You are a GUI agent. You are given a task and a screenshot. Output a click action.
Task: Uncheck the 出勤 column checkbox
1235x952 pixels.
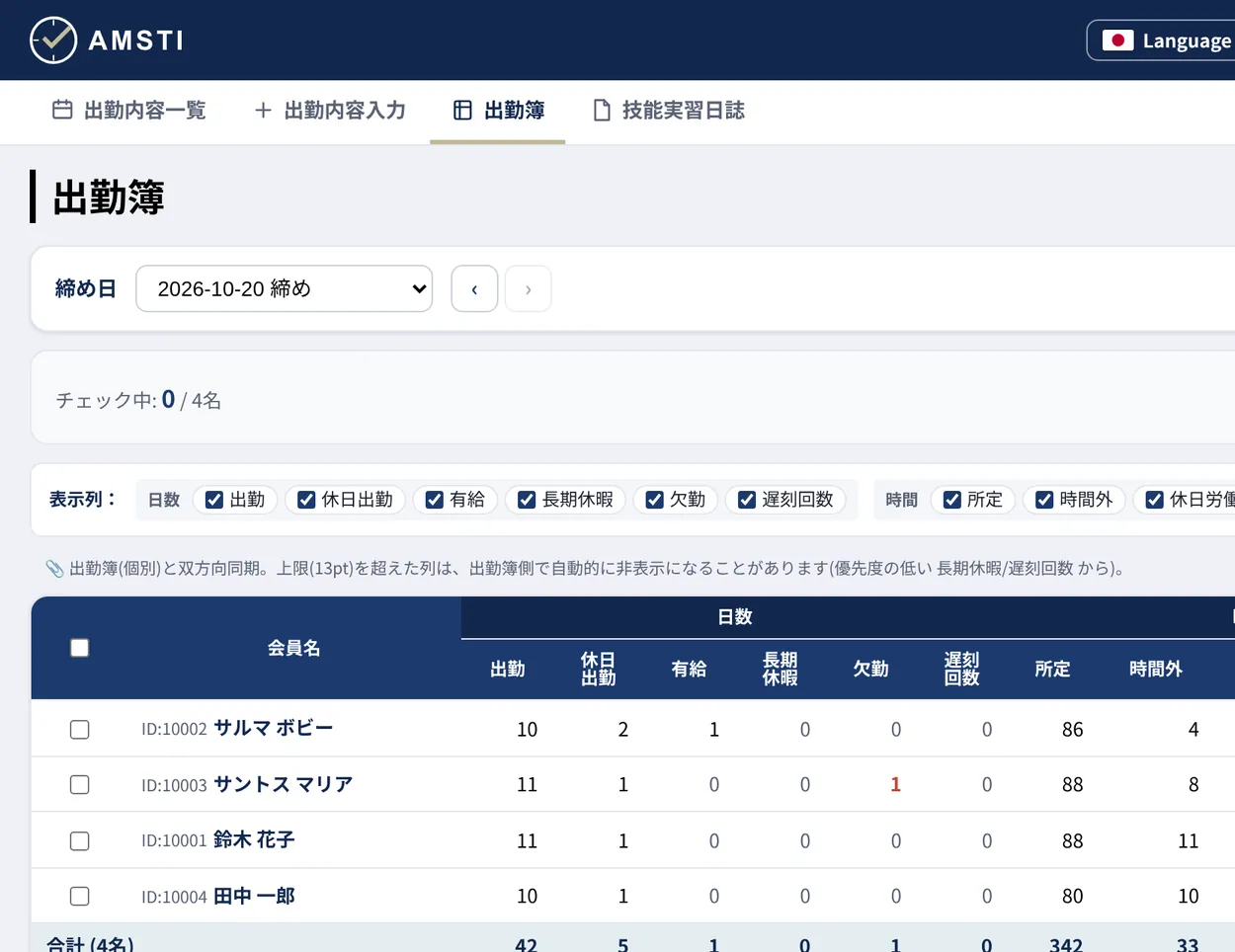coord(213,500)
